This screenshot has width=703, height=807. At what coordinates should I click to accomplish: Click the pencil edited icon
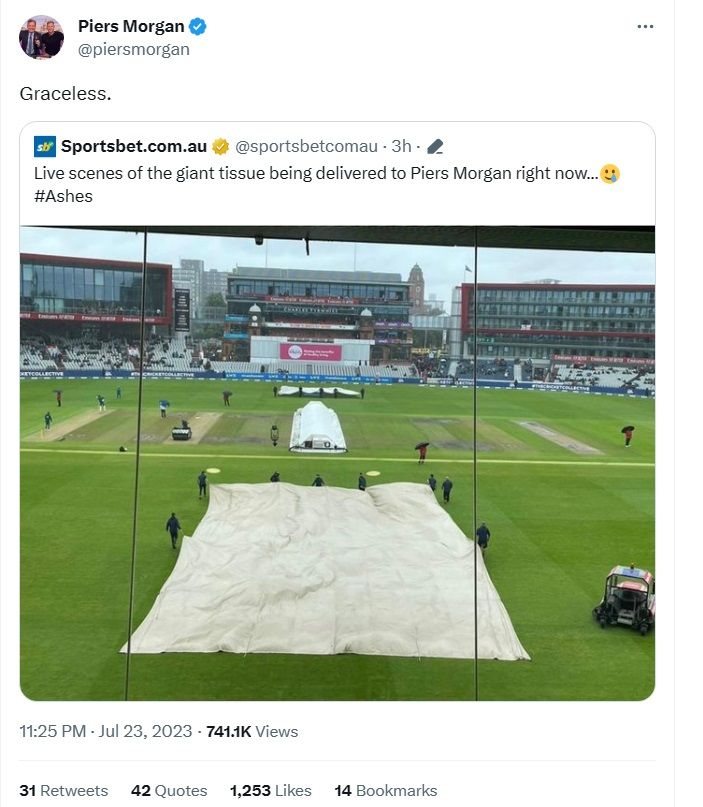tap(435, 147)
